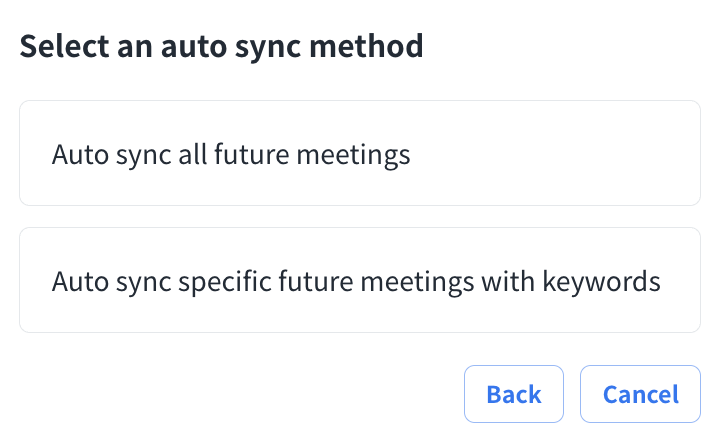Screen dimensions: 722x440
Task: Return using the blue Back link button
Action: tap(513, 394)
